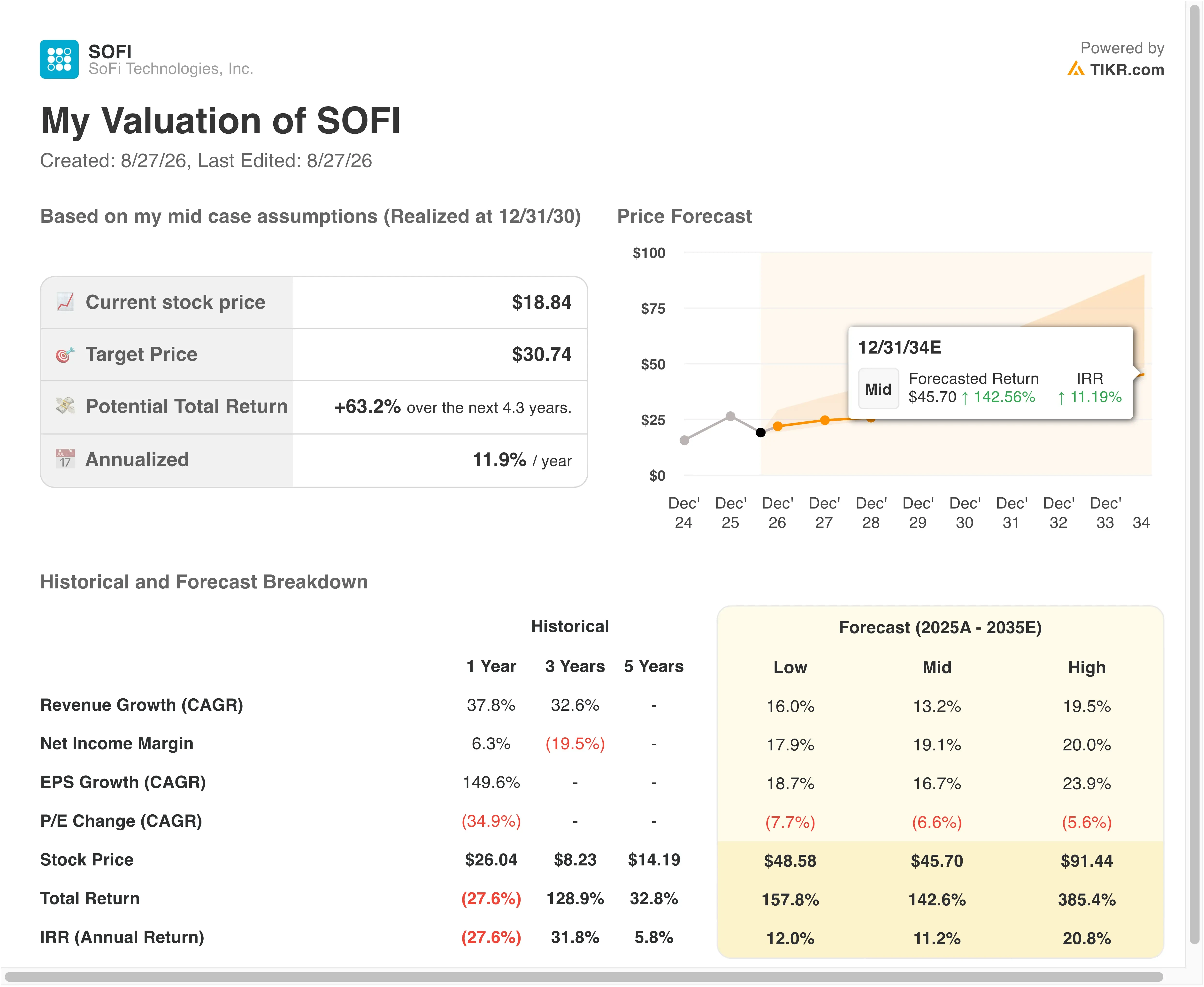
Task: Click the Dec '24 gray data point
Action: coord(684,440)
